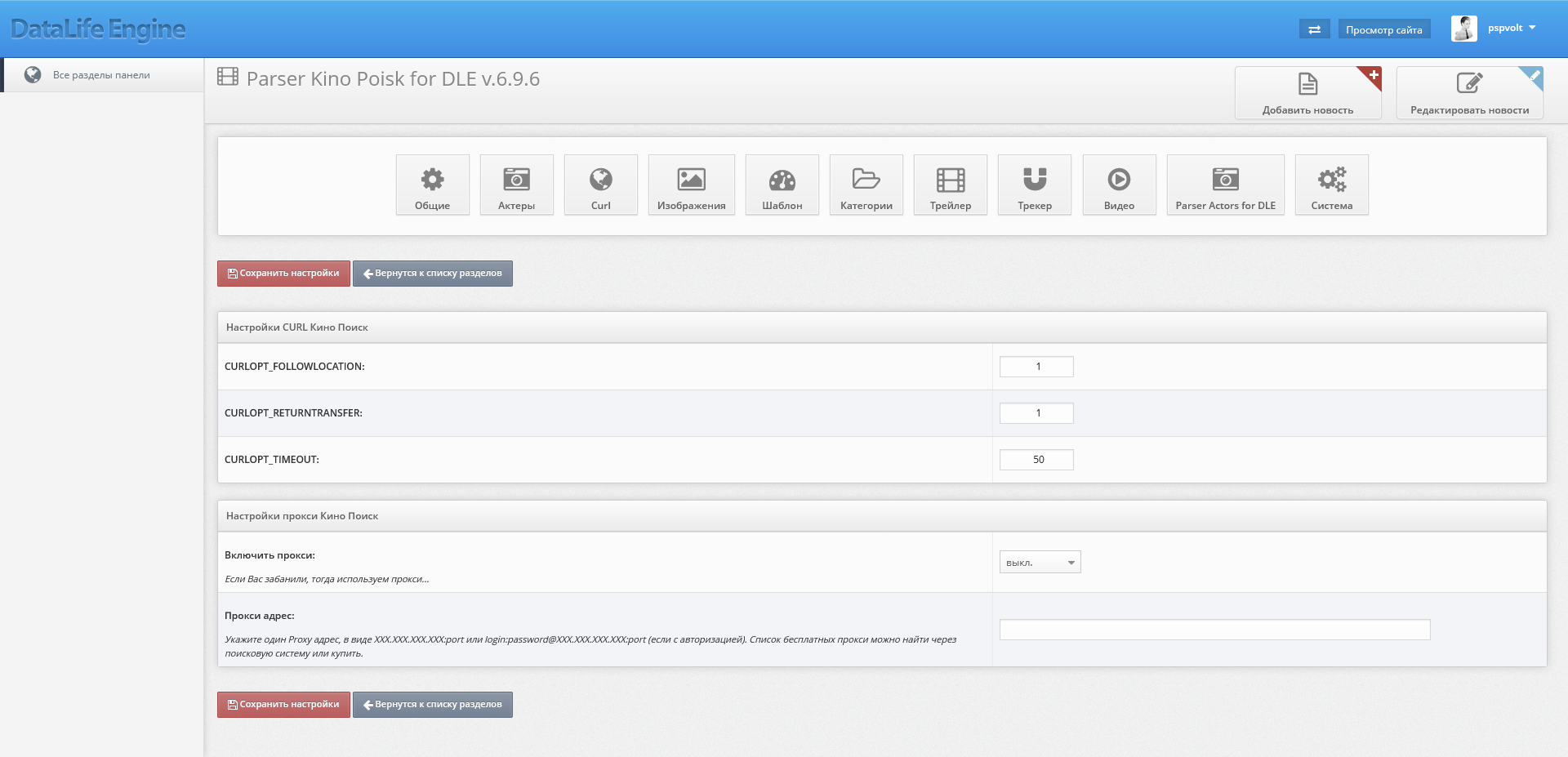
Task: Open Все разделы панели in the sidebar
Action: tap(101, 75)
